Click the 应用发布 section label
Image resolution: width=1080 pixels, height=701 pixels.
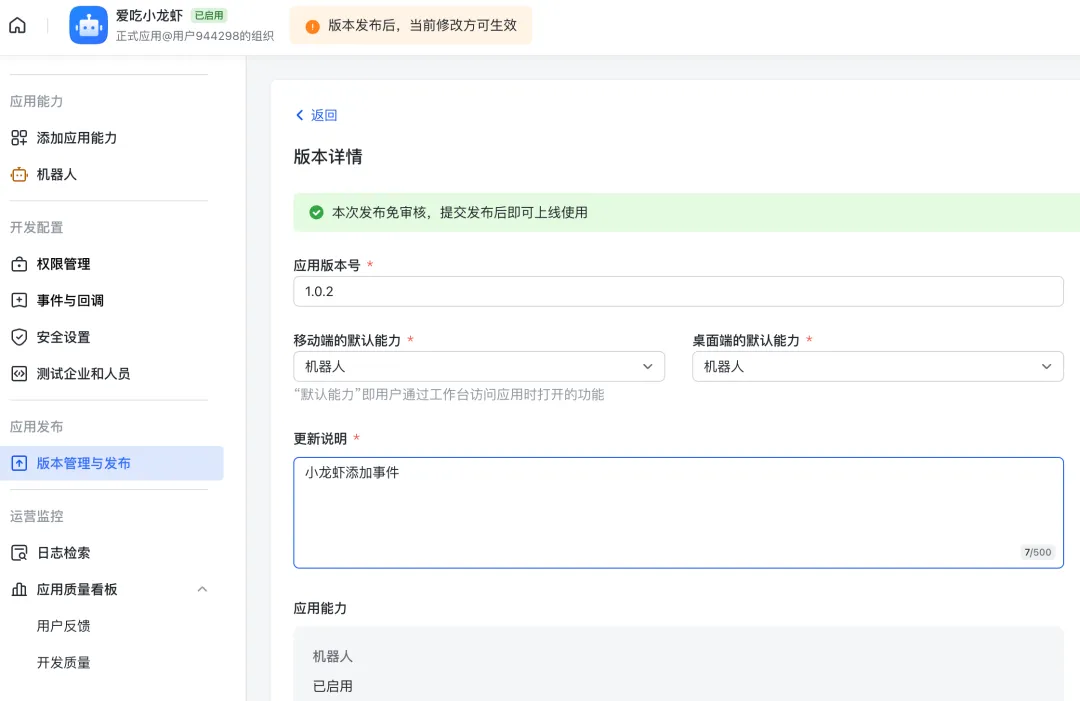[37, 426]
